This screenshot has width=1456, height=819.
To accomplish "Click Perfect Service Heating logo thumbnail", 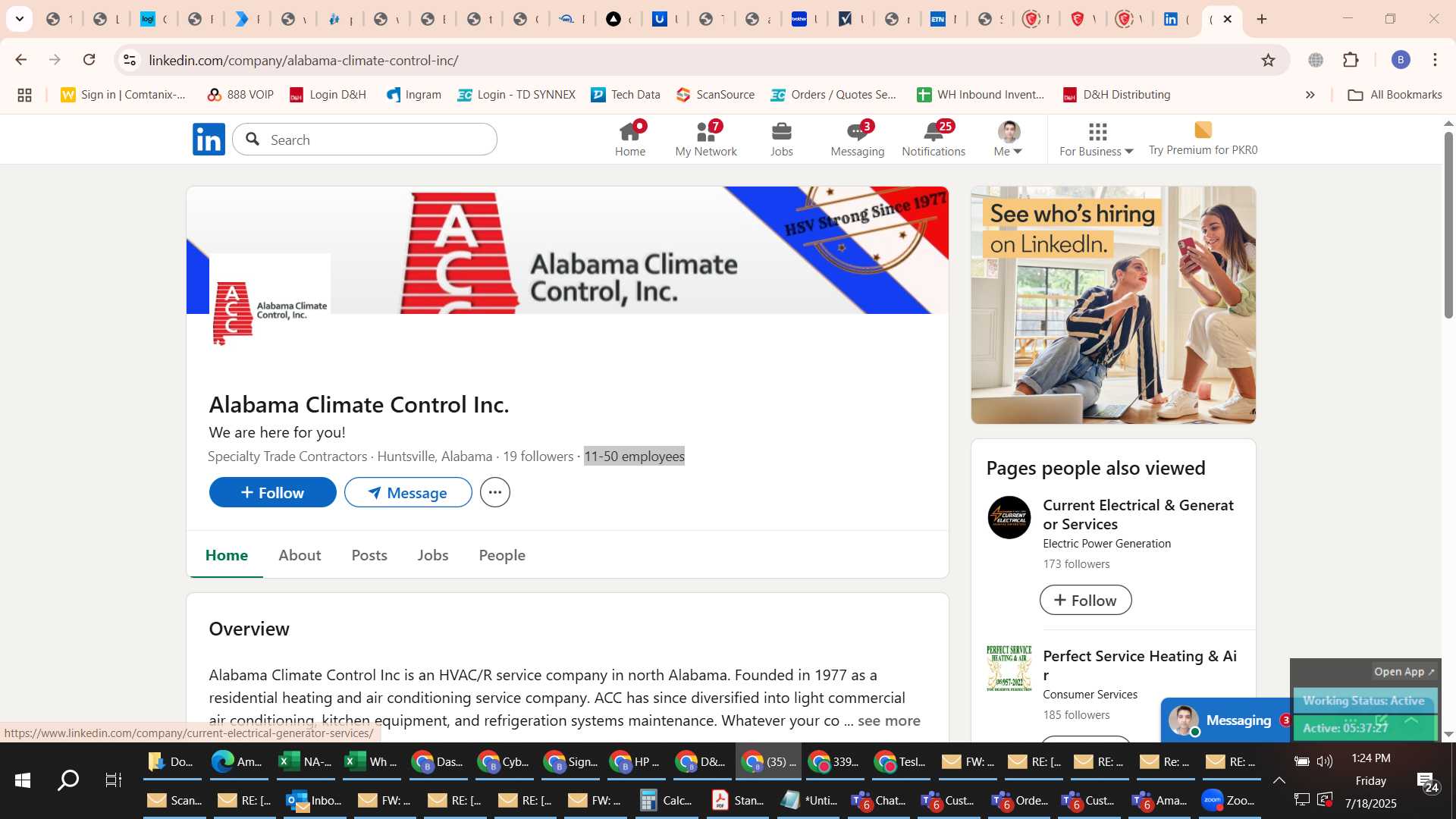I will (x=1009, y=668).
